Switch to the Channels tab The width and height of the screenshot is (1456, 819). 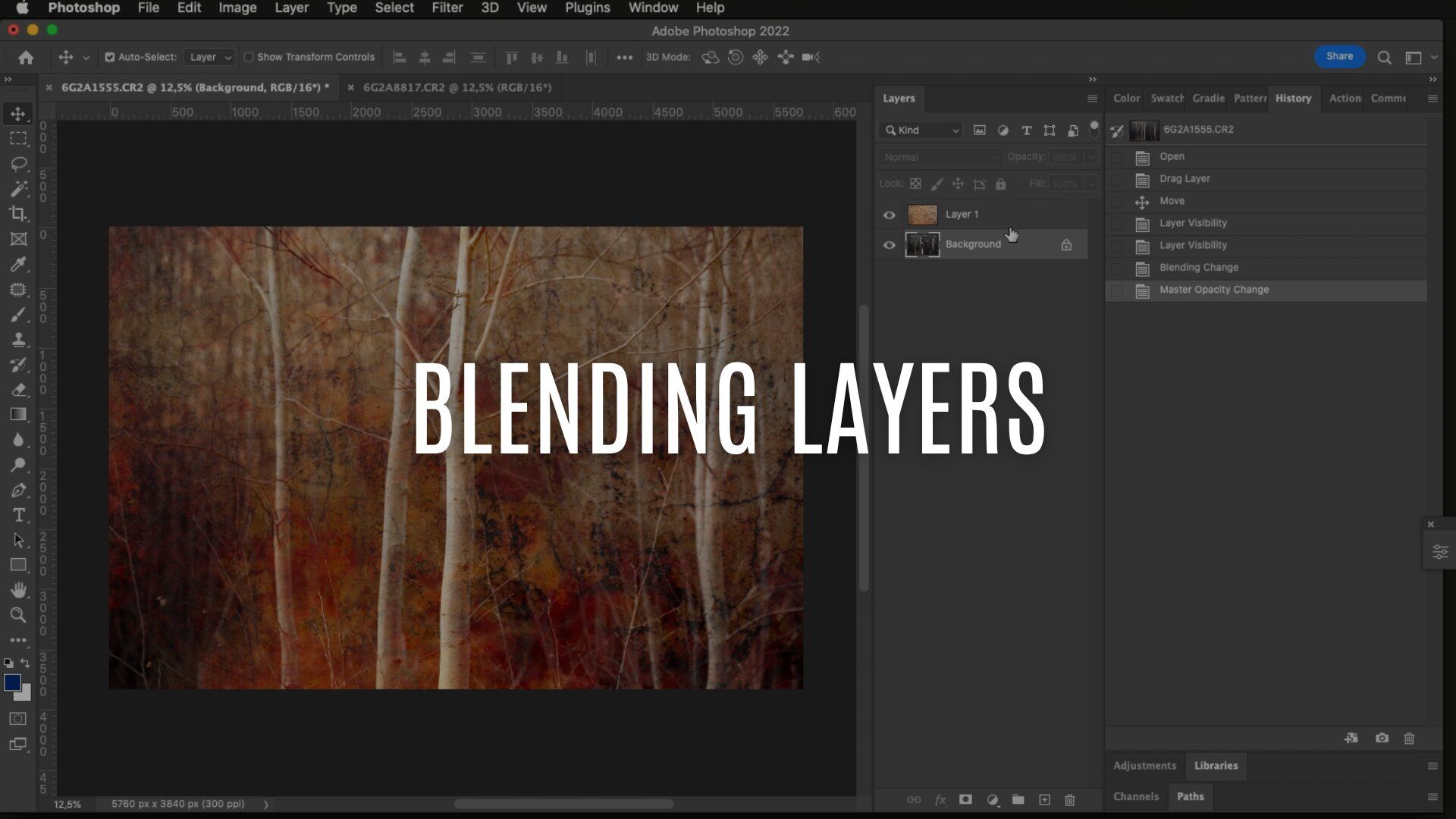point(1135,796)
